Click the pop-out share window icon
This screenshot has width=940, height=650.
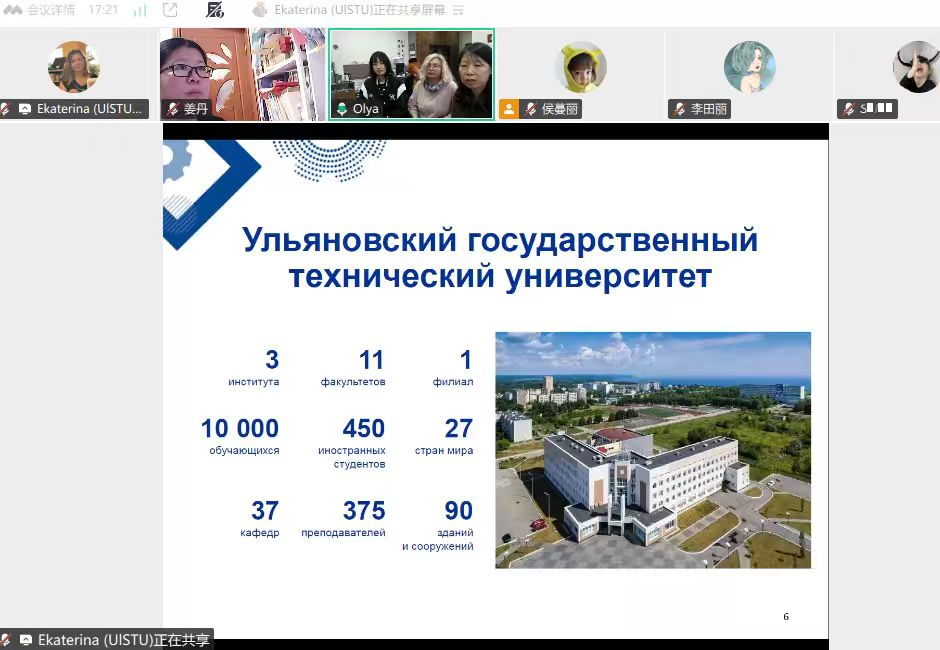(170, 10)
